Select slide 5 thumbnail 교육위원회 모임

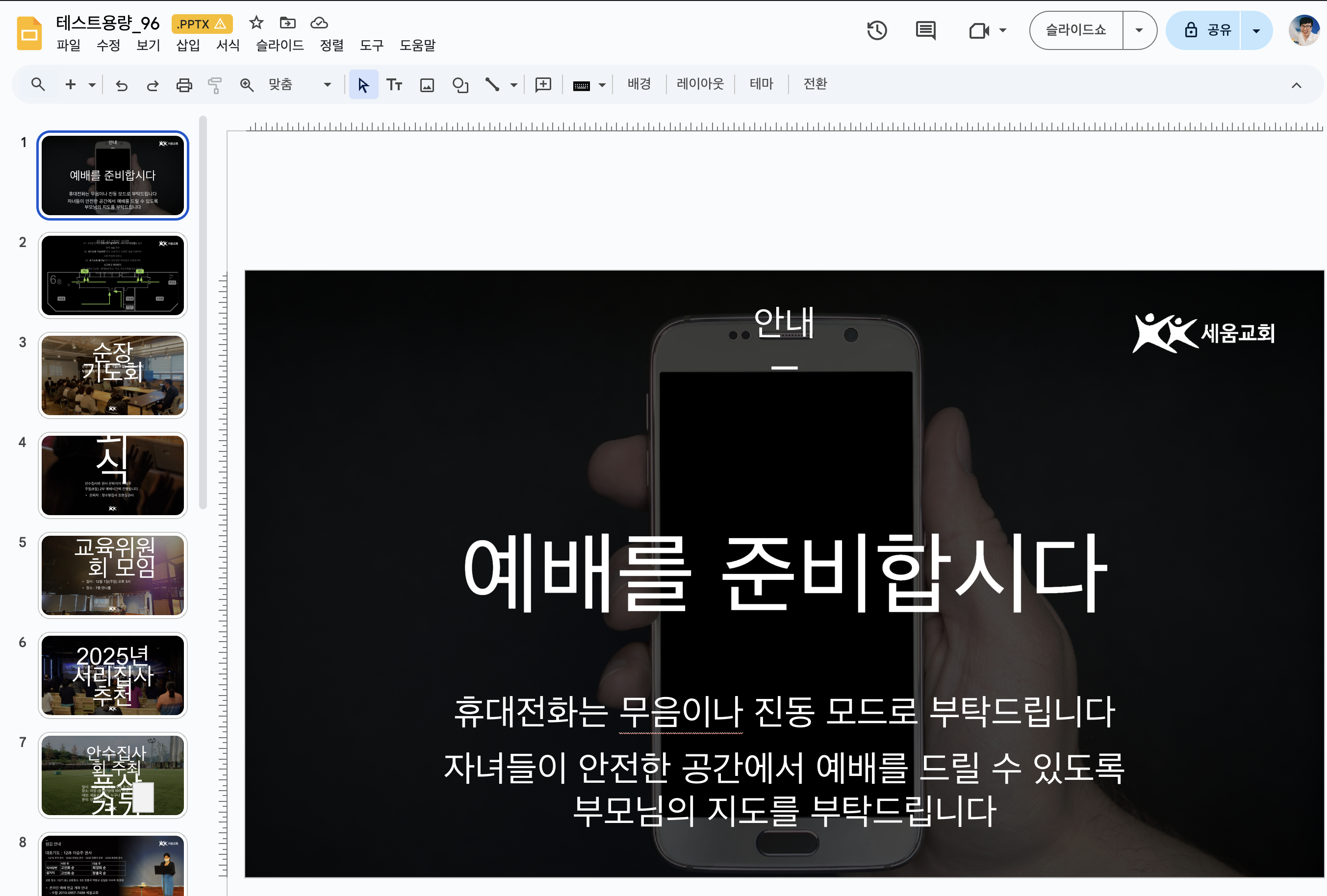(x=112, y=574)
